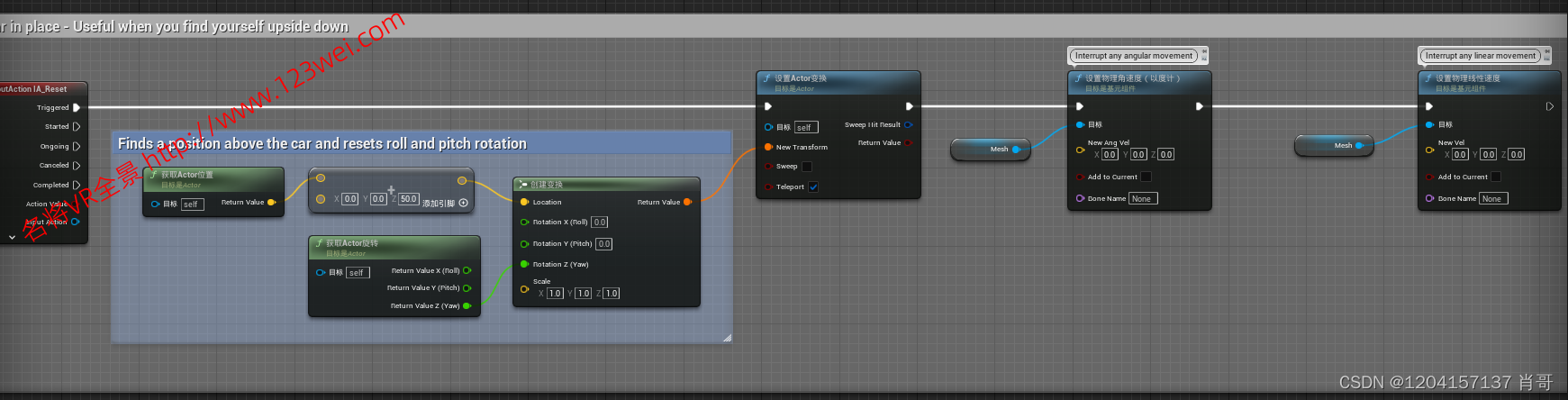Click Bone Name None field on 设置物理角速度
The image size is (1568, 400).
pos(1143,199)
